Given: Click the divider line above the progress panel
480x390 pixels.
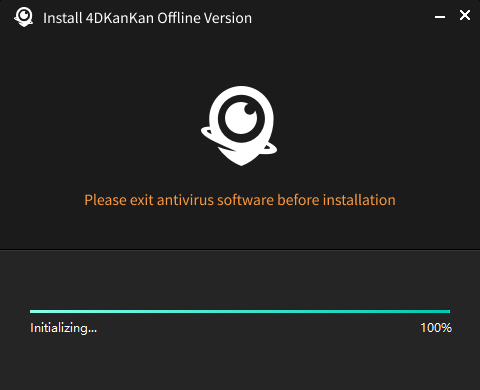Looking at the screenshot, I should [x=240, y=249].
